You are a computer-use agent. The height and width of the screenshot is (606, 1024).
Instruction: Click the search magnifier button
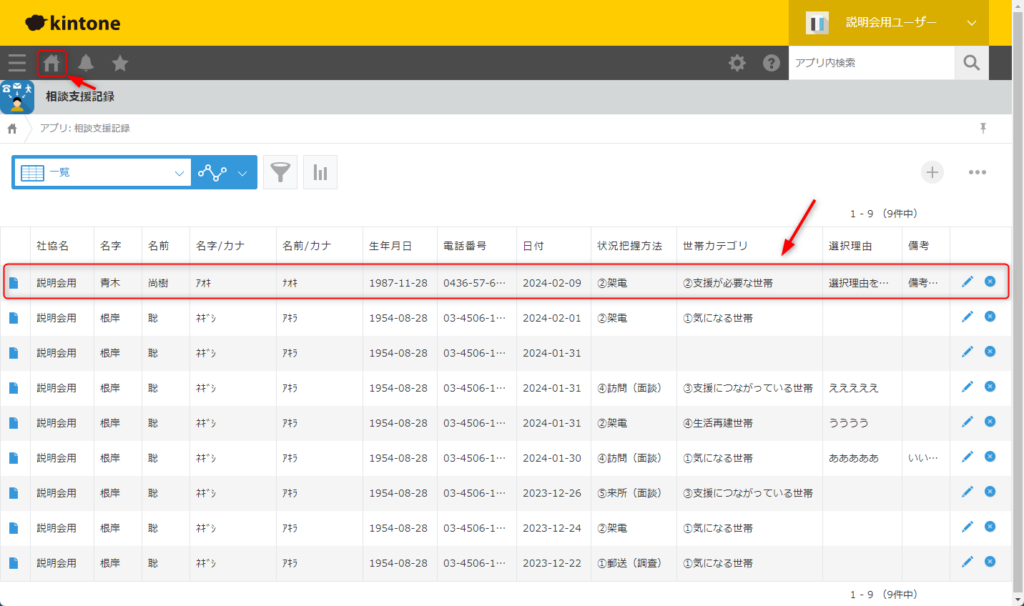[971, 63]
